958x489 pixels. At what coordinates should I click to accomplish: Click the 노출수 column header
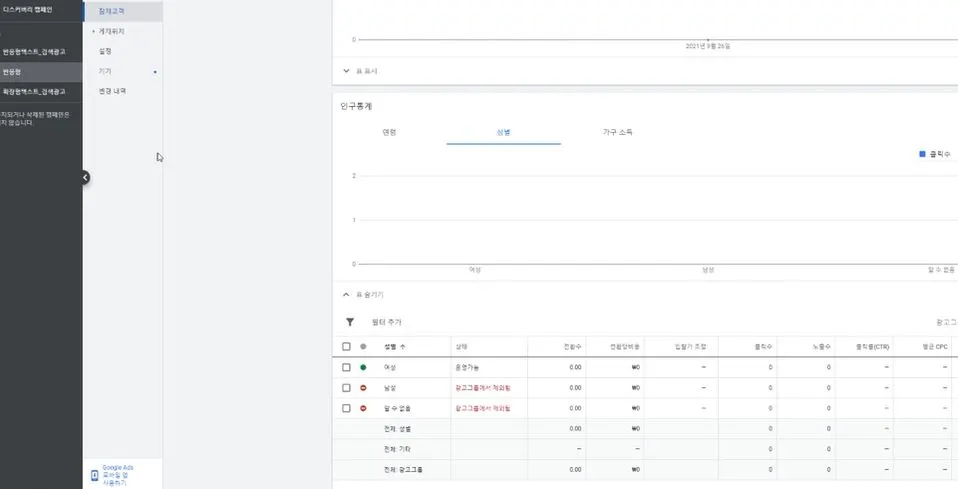tap(822, 347)
